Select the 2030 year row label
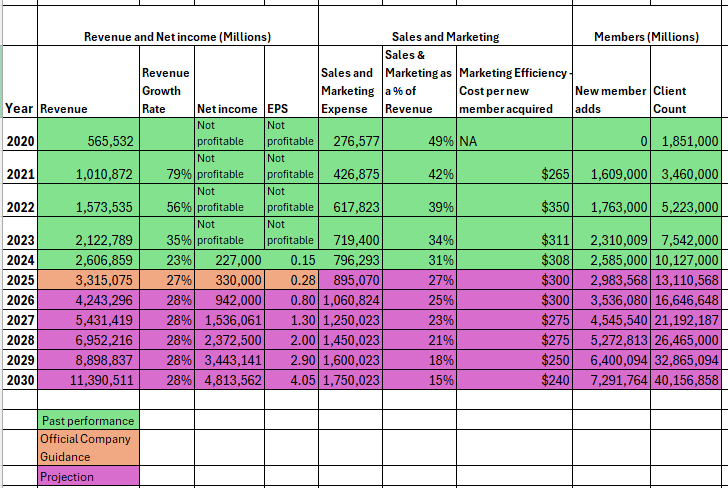The height and width of the screenshot is (488, 728). (x=20, y=380)
